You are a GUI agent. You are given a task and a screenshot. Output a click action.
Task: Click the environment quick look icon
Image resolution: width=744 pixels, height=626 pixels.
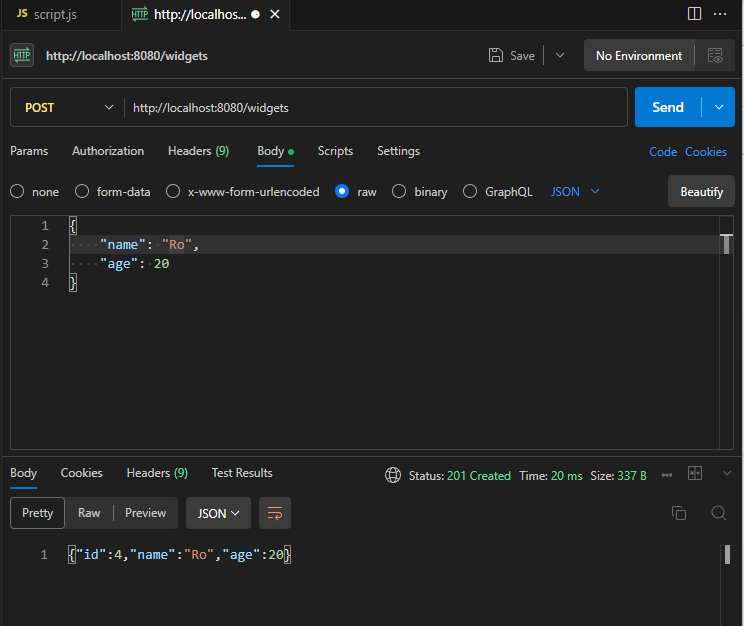(714, 56)
